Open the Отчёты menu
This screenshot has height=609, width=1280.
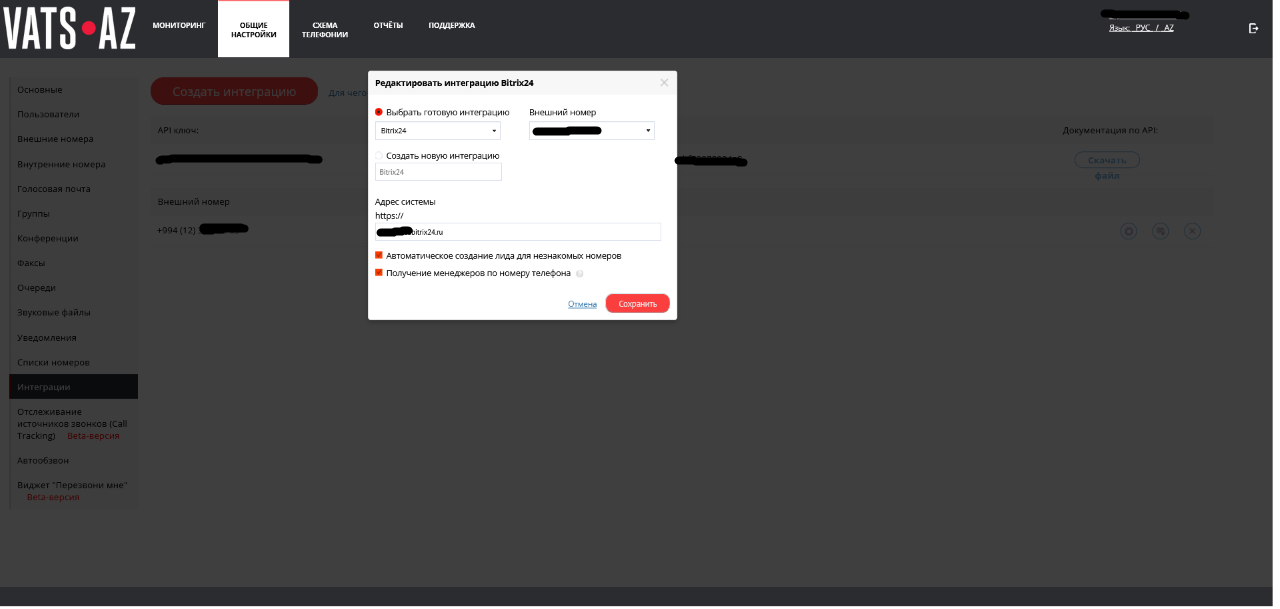click(388, 25)
